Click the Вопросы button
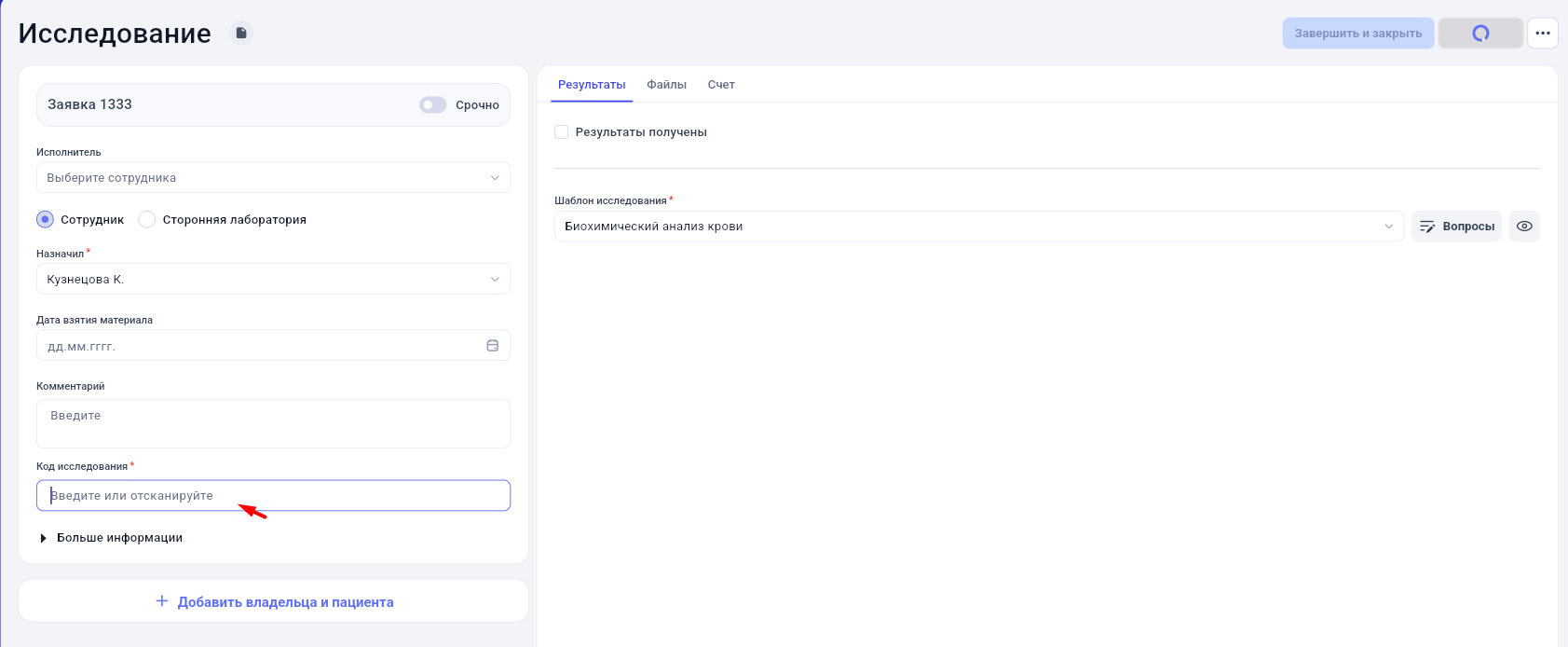 tap(1457, 227)
